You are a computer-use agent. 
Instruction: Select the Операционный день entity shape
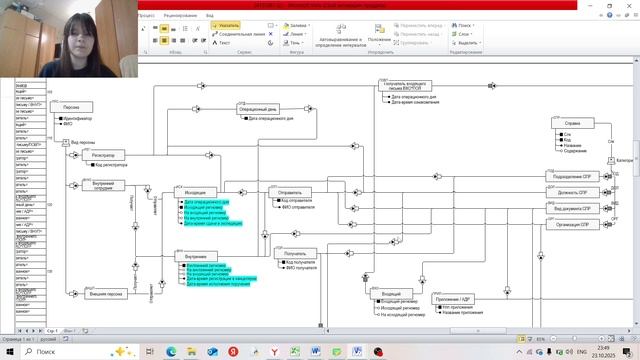pos(258,109)
